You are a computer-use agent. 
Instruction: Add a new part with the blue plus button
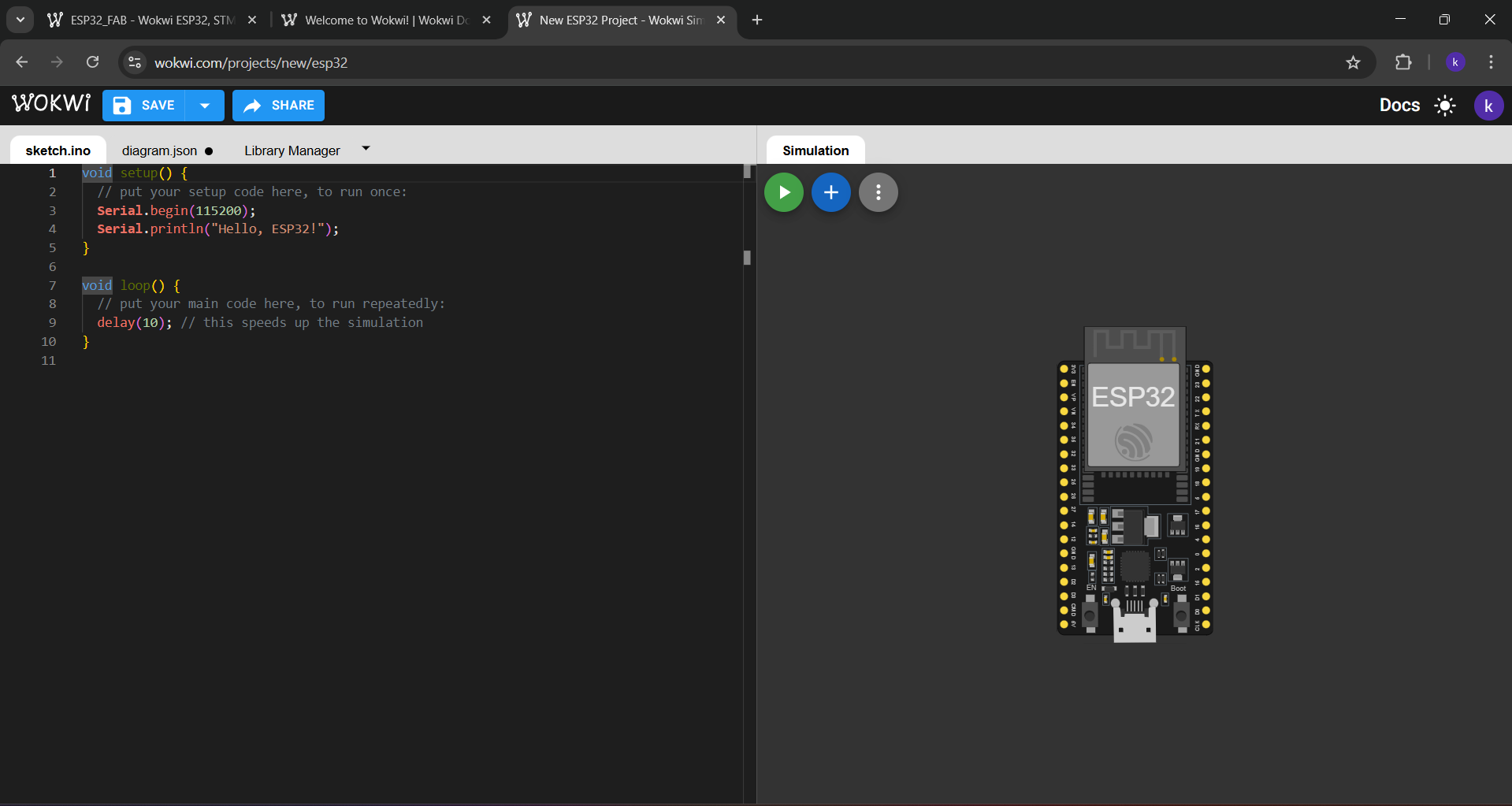pos(831,192)
